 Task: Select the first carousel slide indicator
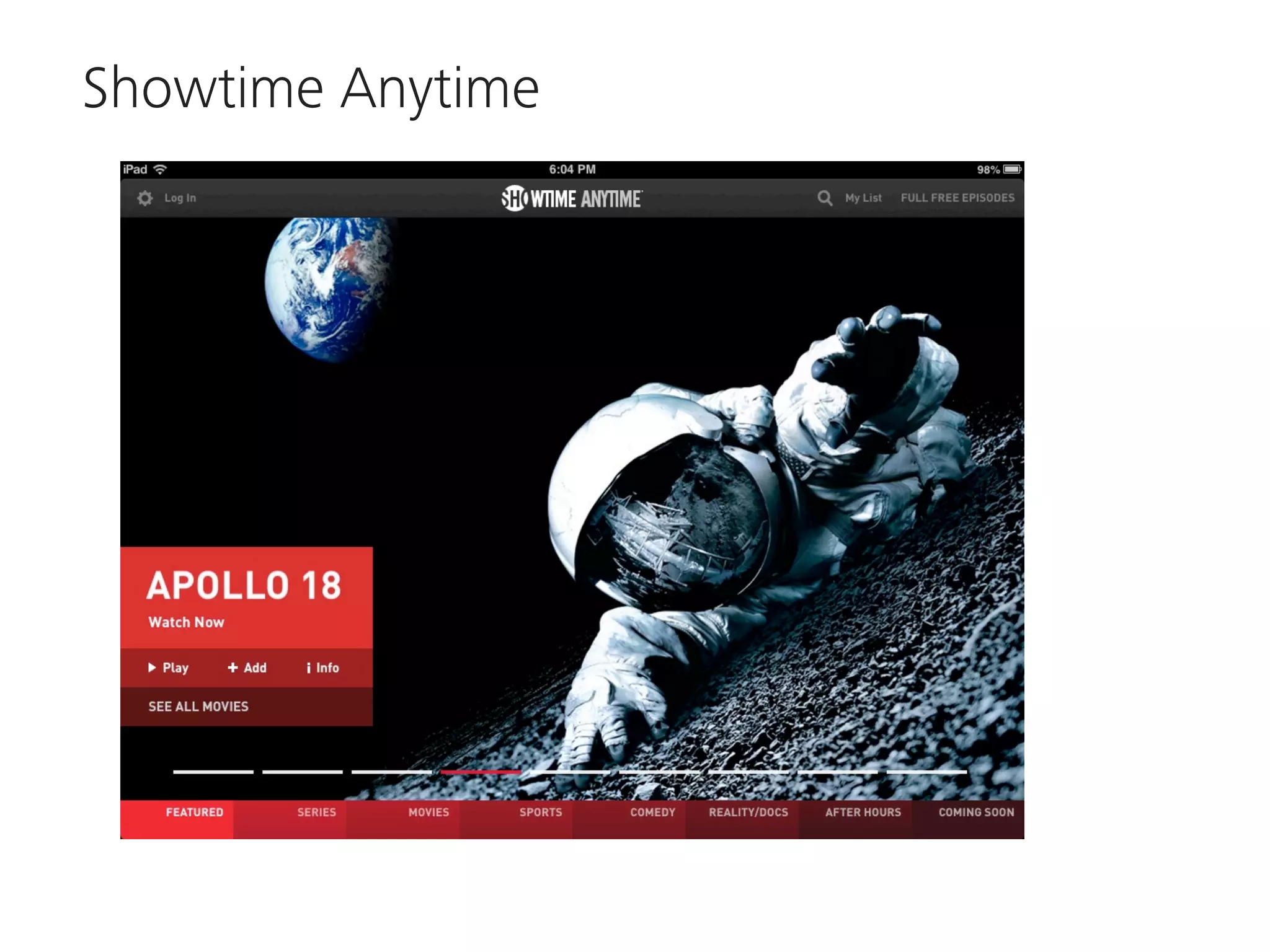(213, 772)
